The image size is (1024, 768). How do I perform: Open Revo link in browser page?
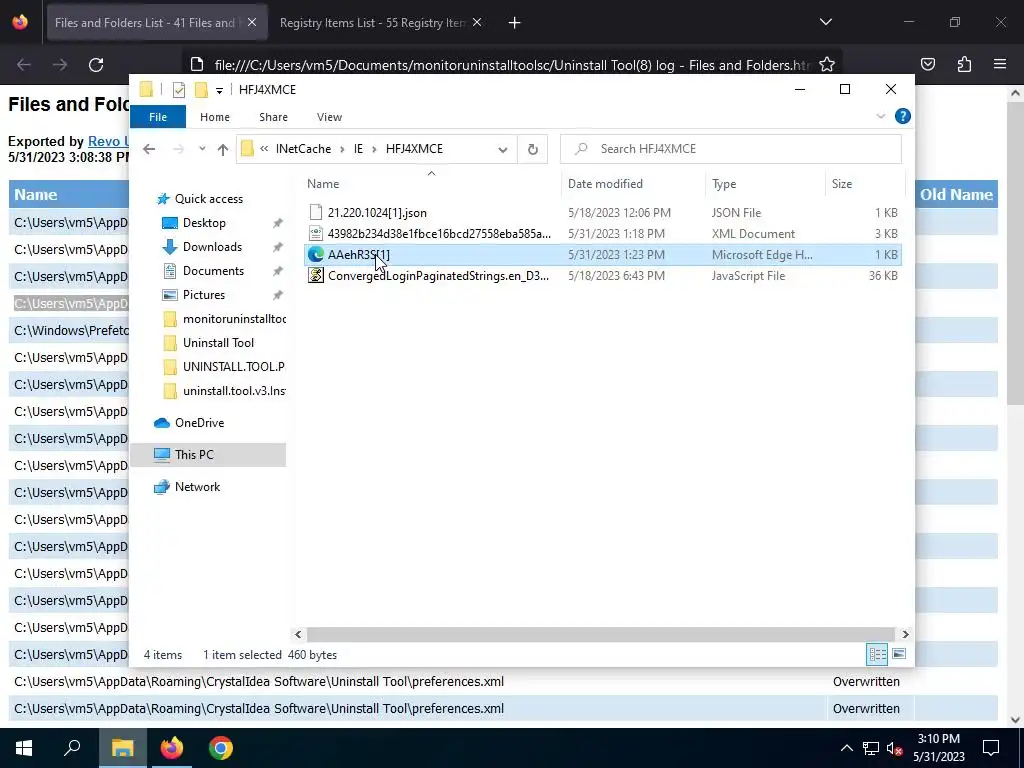coord(108,142)
